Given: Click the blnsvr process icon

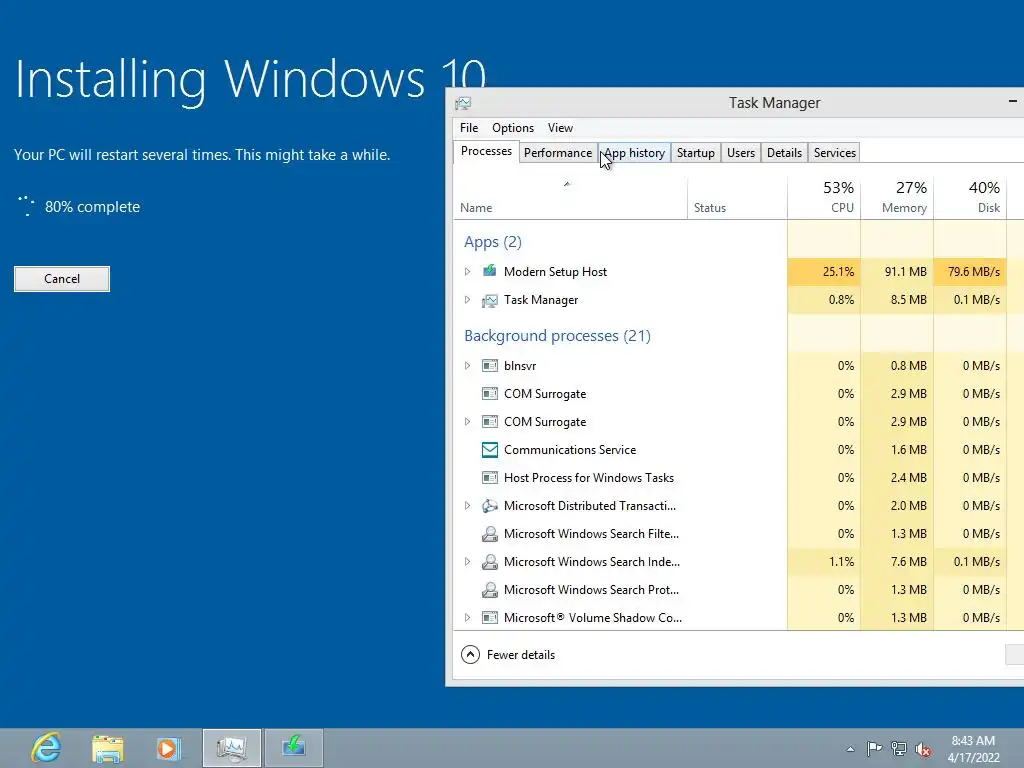Looking at the screenshot, I should [x=490, y=366].
